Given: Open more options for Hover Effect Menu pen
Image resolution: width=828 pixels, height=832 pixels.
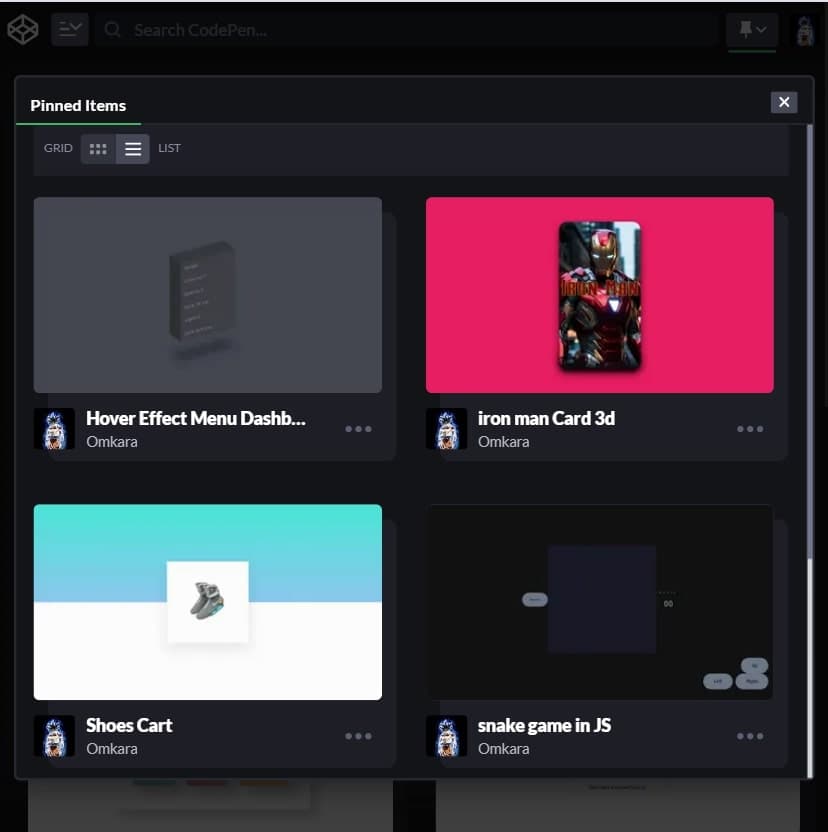Looking at the screenshot, I should (x=358, y=429).
